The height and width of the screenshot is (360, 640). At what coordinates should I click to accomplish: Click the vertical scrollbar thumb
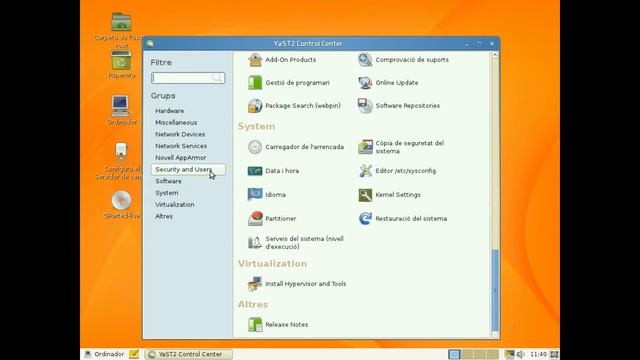click(x=495, y=290)
